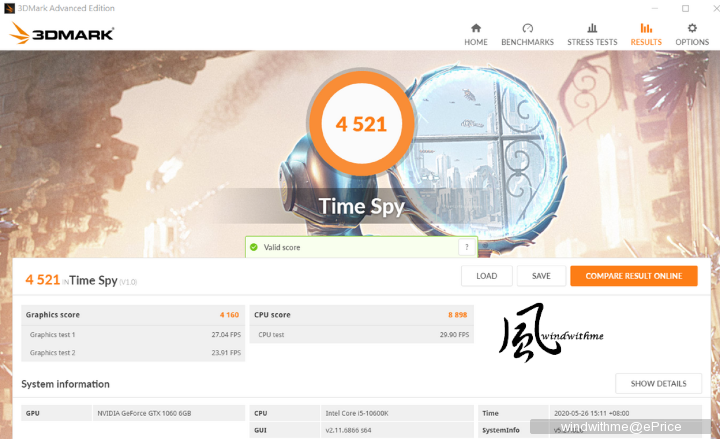
Task: Select the Results section
Action: tap(646, 35)
